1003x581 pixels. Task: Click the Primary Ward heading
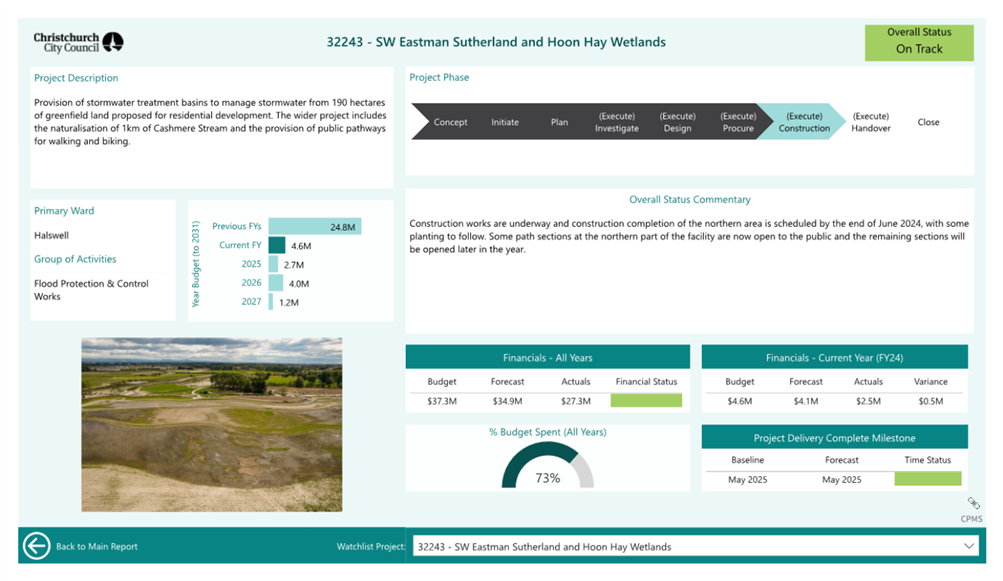point(64,211)
